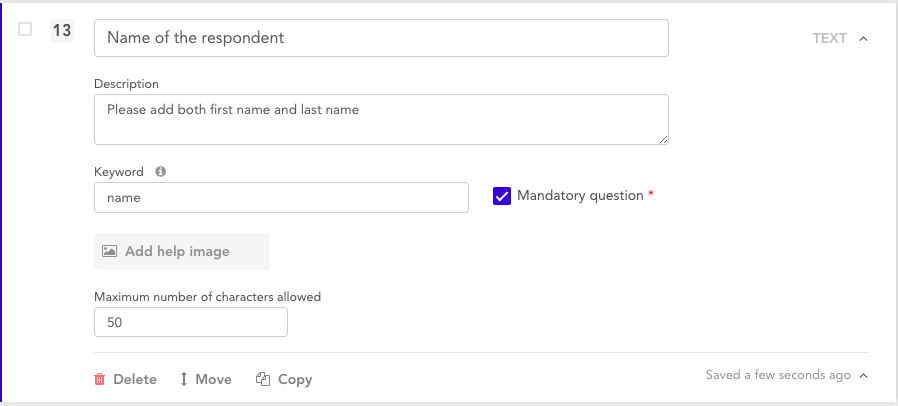
Task: Tick the selection checkbox for question 13
Action: click(26, 30)
